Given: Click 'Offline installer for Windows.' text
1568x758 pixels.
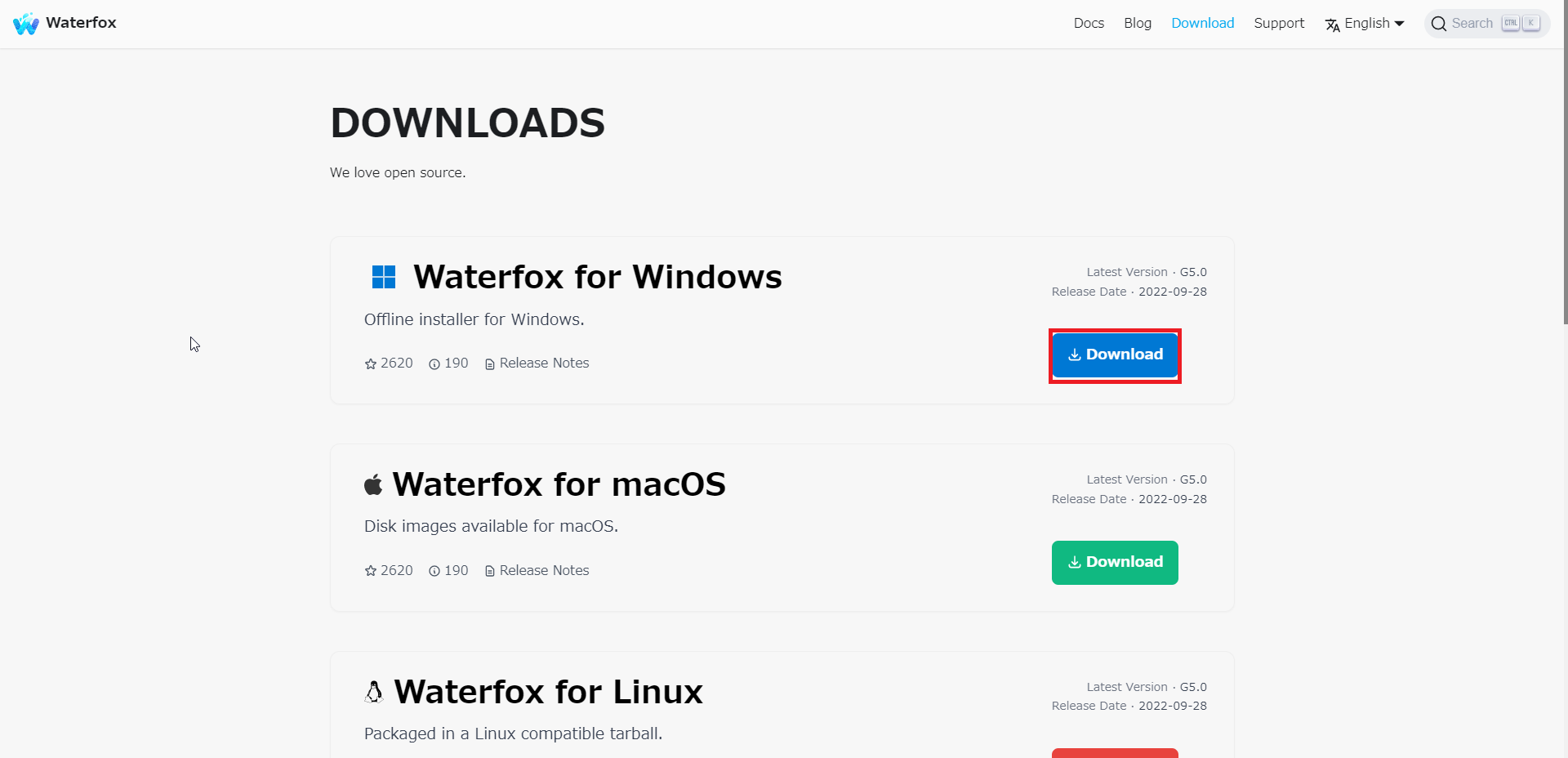Looking at the screenshot, I should [x=474, y=319].
